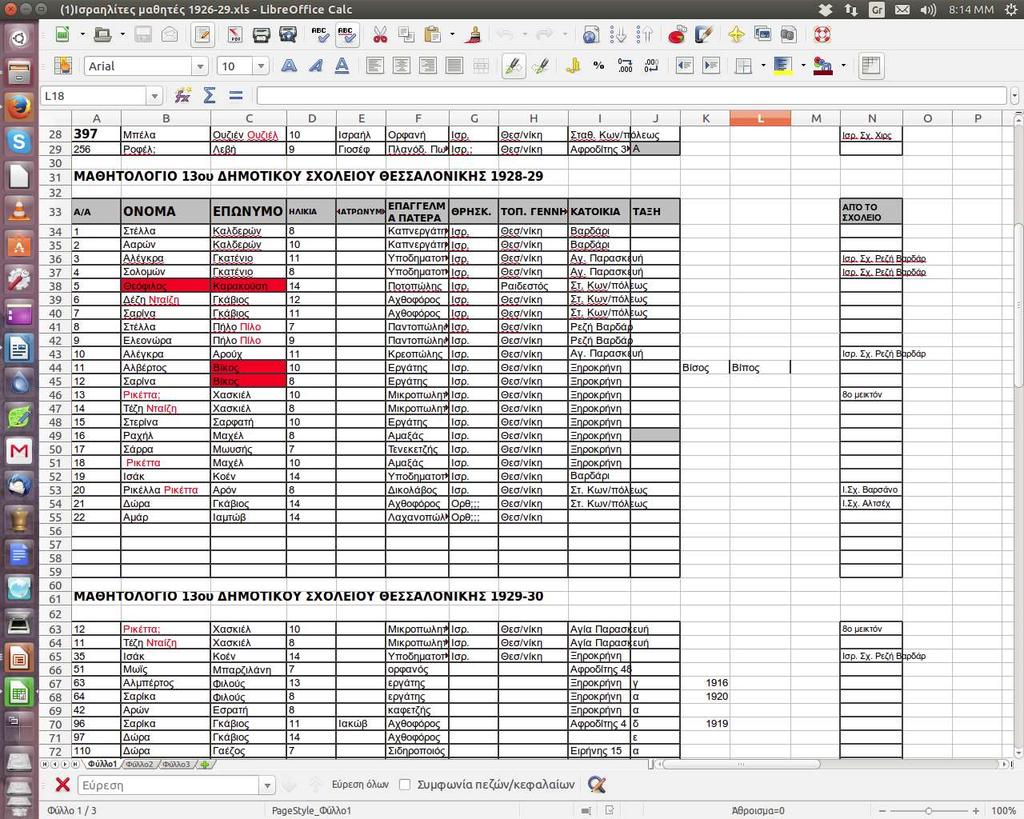Viewport: 1024px width, 819px height.
Task: Align cell text left
Action: (x=375, y=65)
